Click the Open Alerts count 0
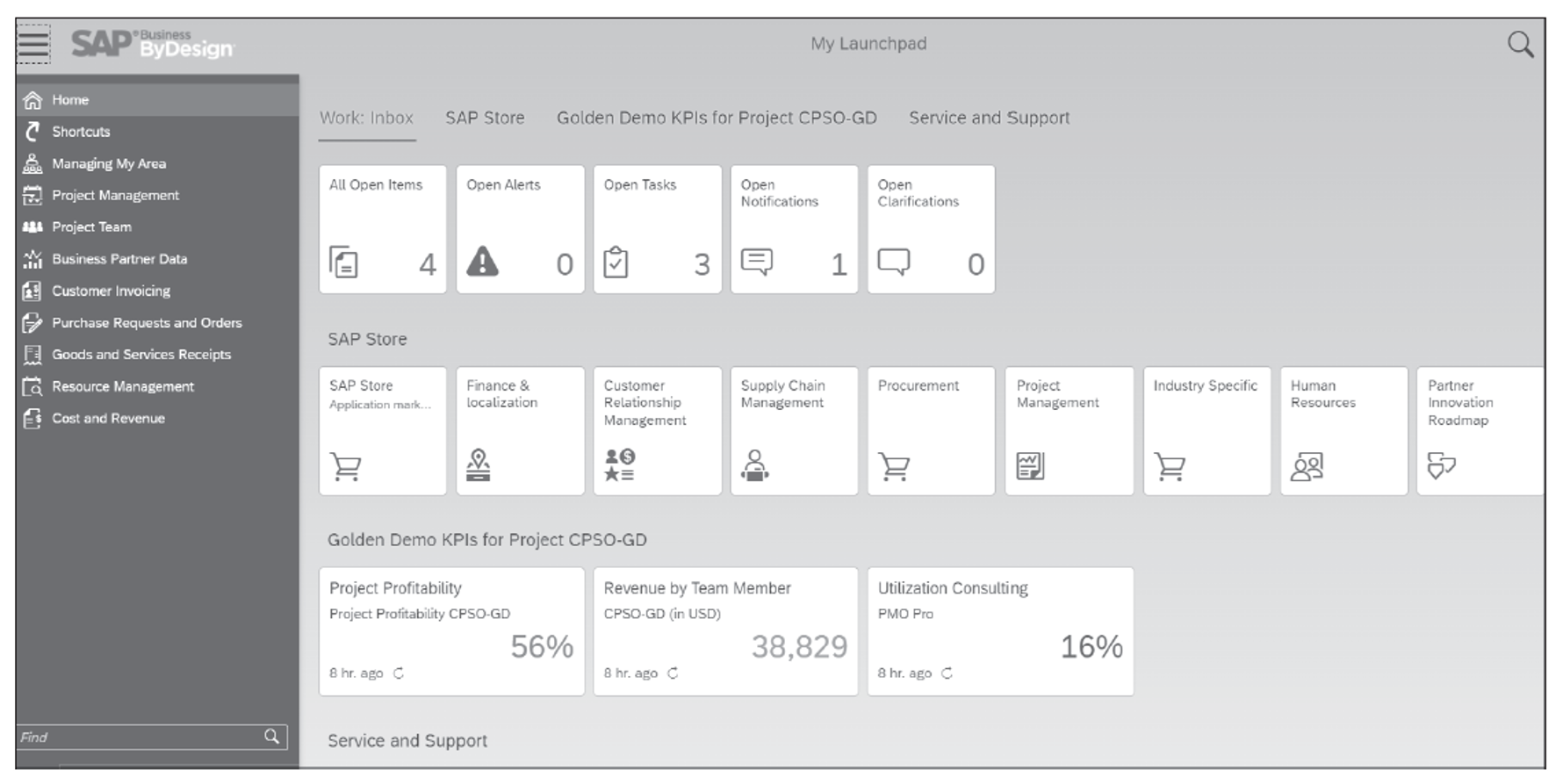Screen dimensions: 1563x784 (x=565, y=264)
